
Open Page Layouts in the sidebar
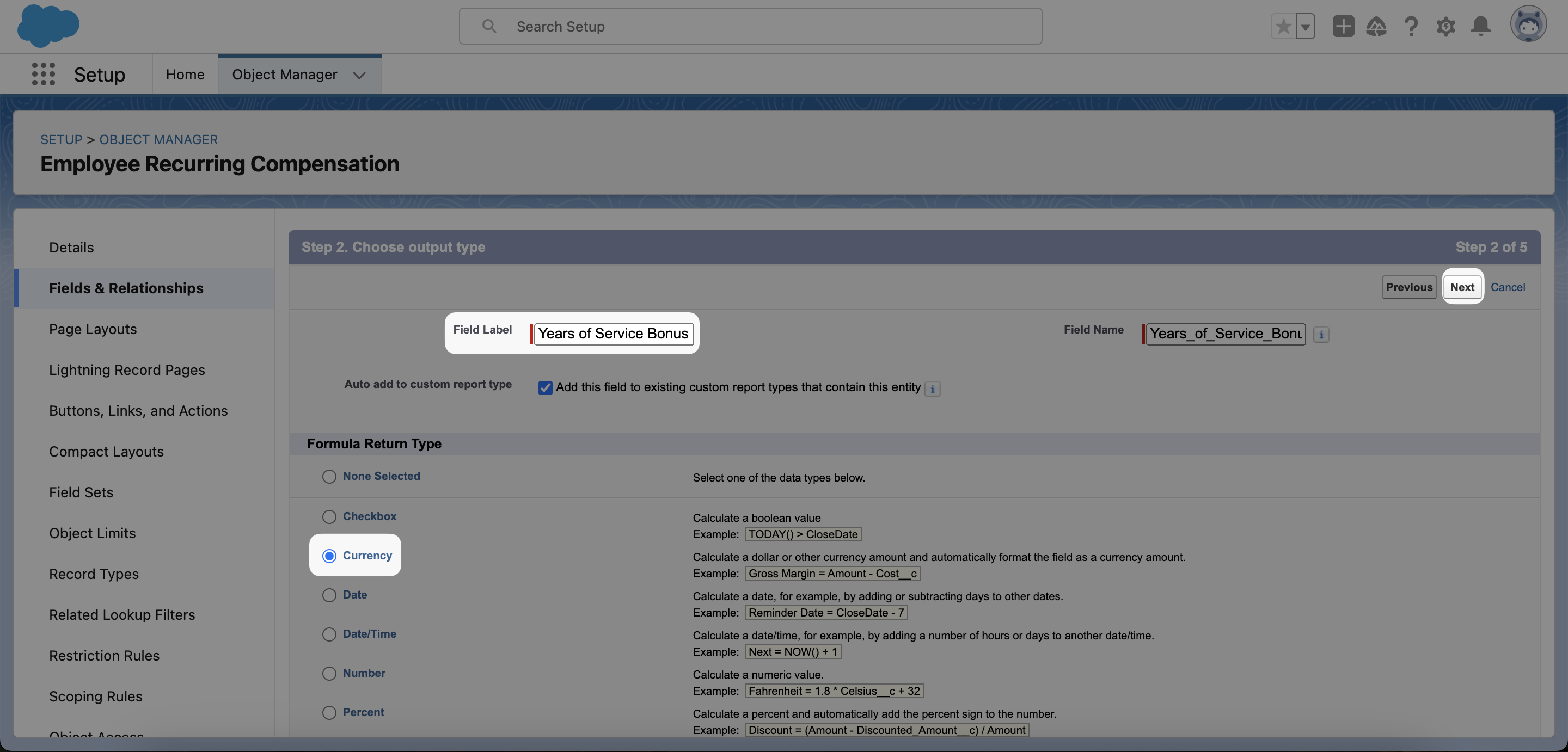[x=93, y=329]
